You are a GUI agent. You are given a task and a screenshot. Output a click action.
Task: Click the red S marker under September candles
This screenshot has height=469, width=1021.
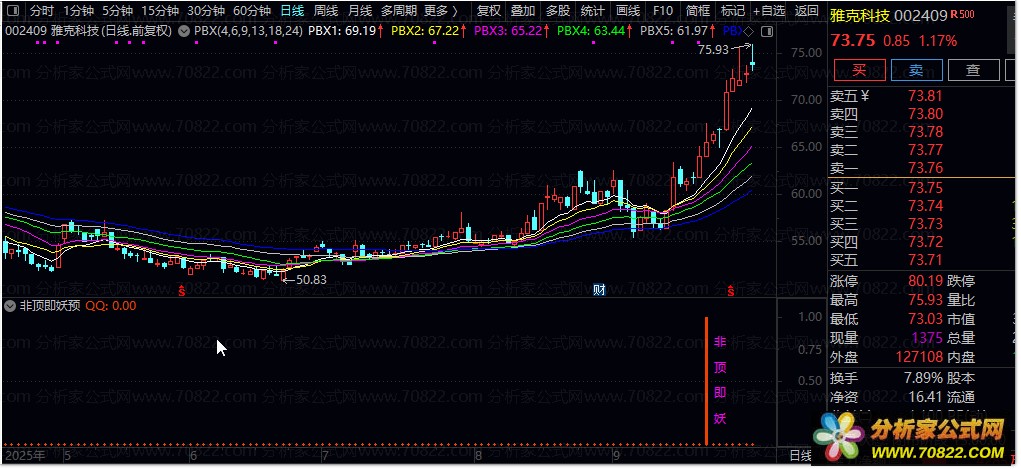[731, 291]
